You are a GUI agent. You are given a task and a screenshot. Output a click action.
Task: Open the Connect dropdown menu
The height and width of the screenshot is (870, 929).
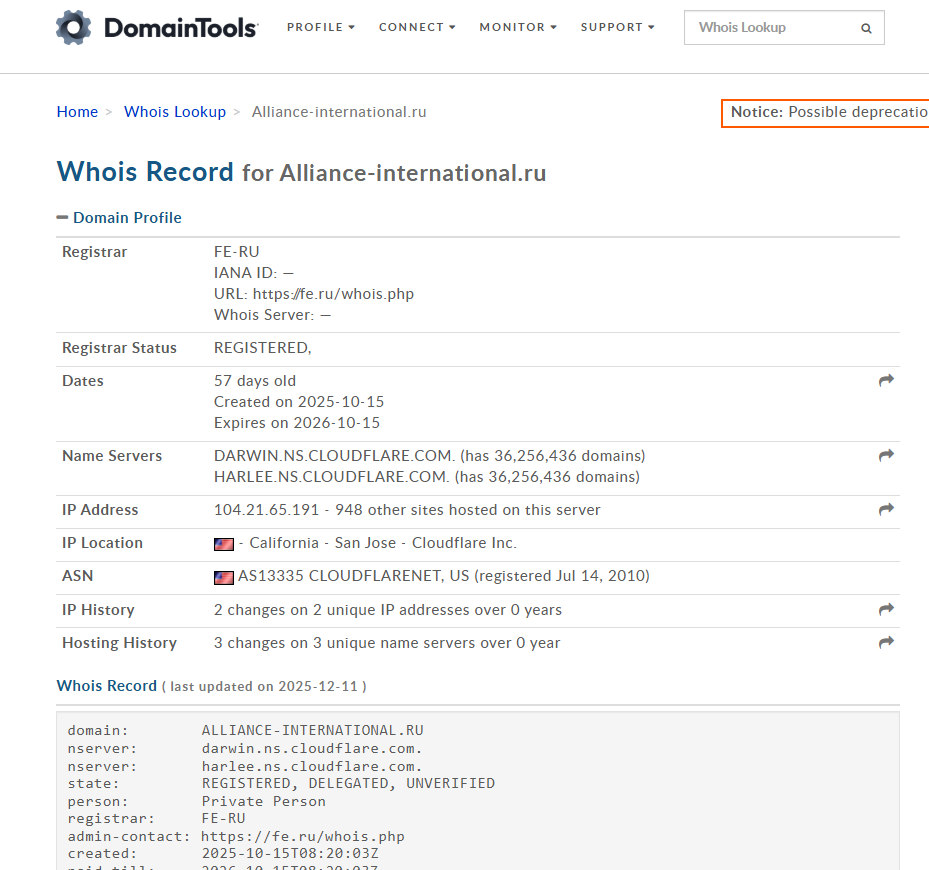click(416, 28)
